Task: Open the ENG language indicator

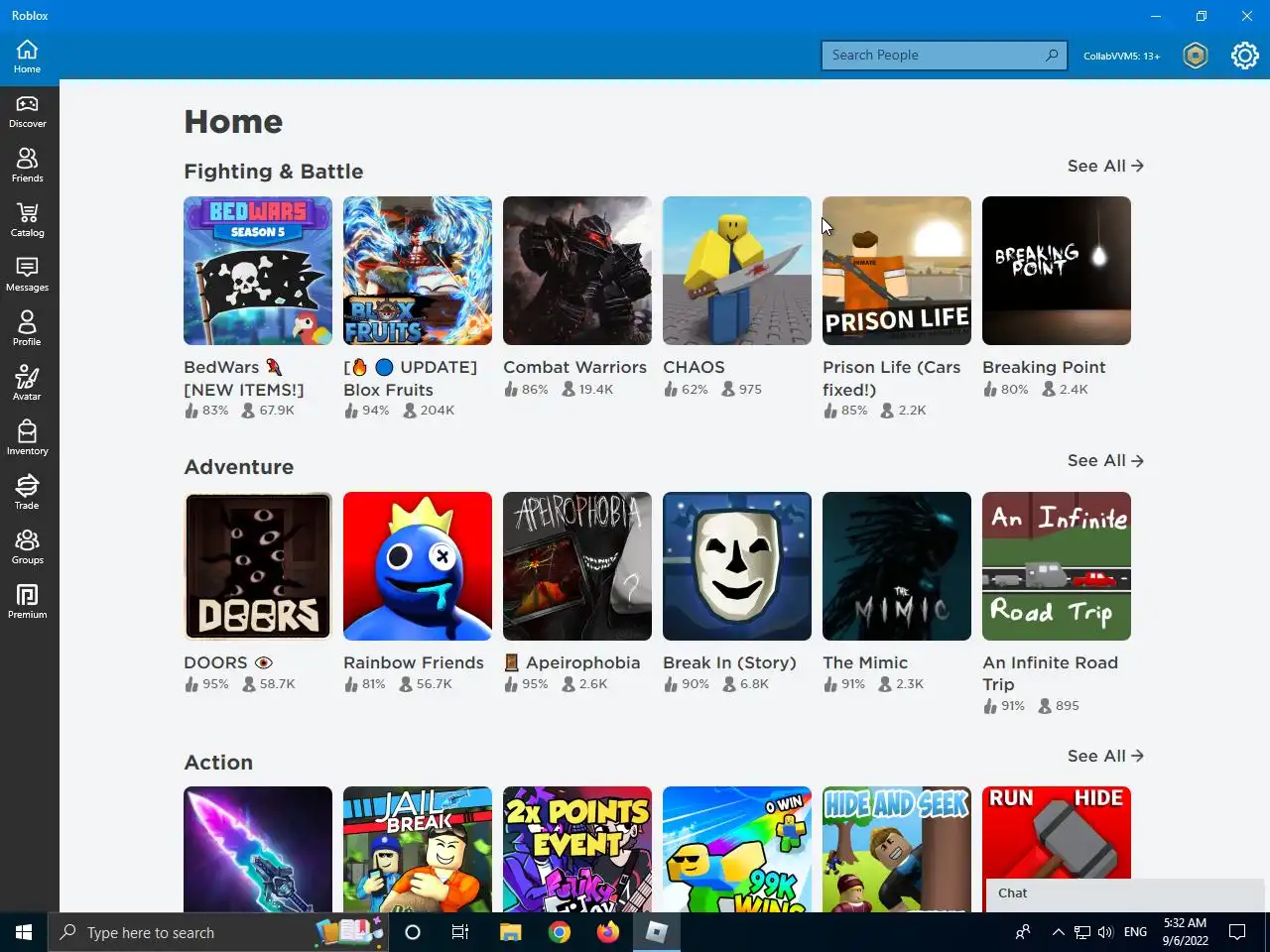Action: (x=1135, y=932)
